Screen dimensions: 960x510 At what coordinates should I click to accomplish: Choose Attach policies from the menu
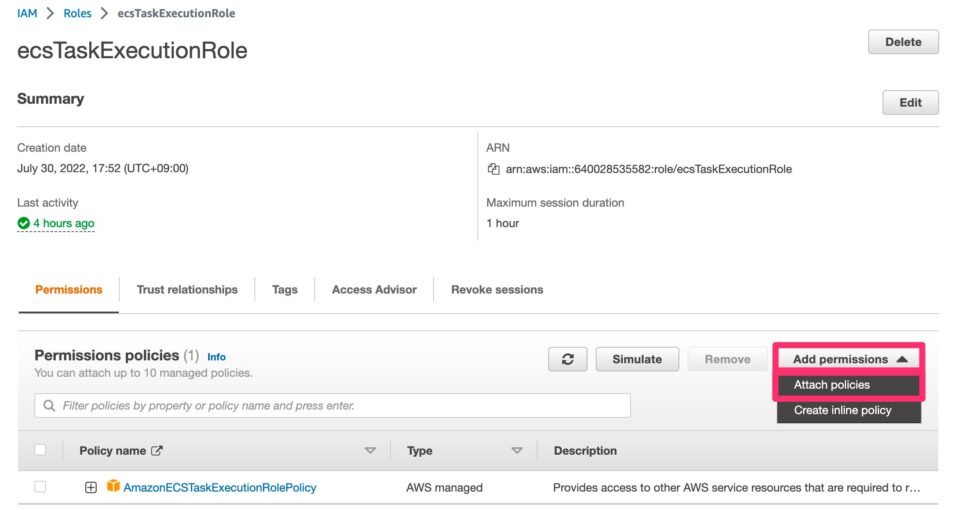pyautogui.click(x=832, y=385)
